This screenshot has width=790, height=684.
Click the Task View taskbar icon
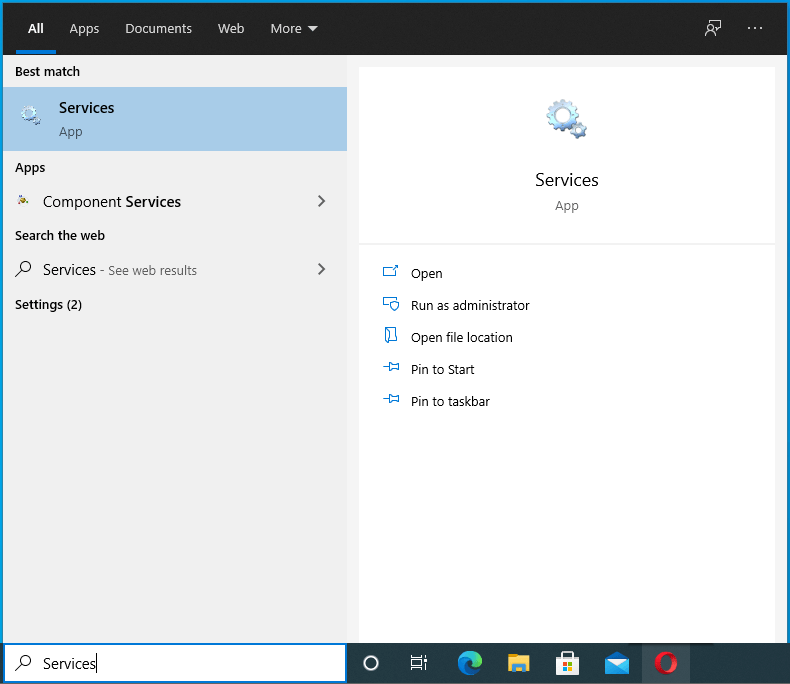[419, 663]
